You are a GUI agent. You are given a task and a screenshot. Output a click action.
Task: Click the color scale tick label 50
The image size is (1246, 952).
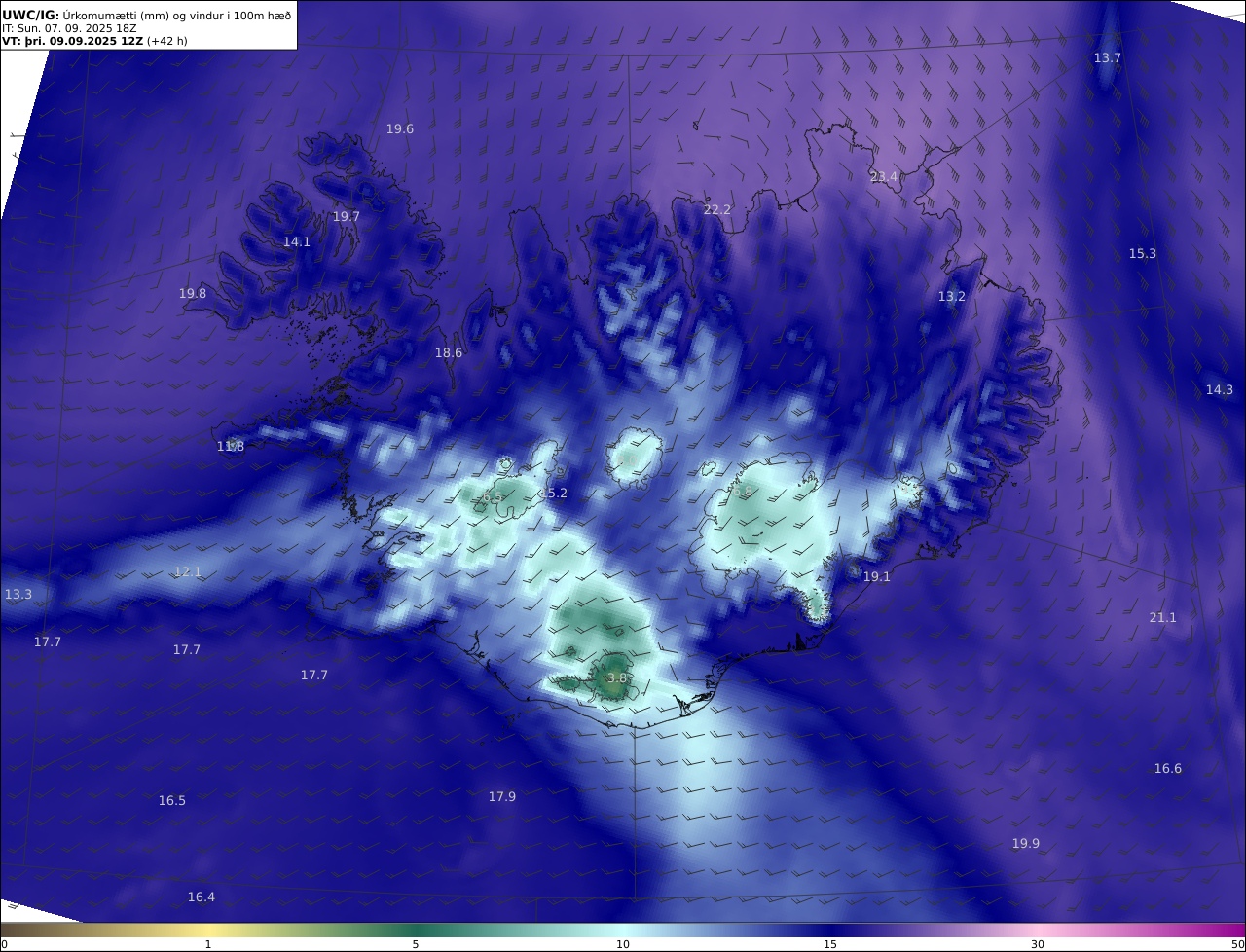point(1238,944)
